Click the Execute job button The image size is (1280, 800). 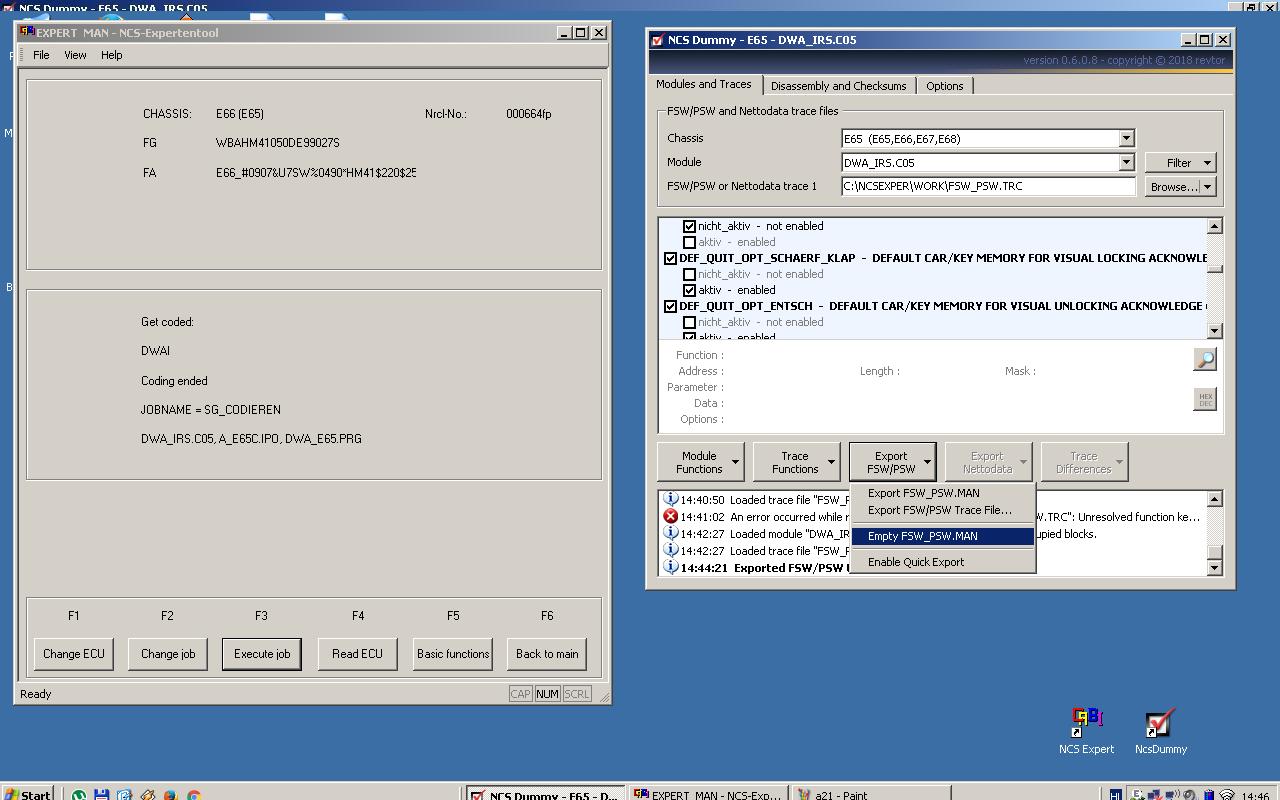(262, 654)
